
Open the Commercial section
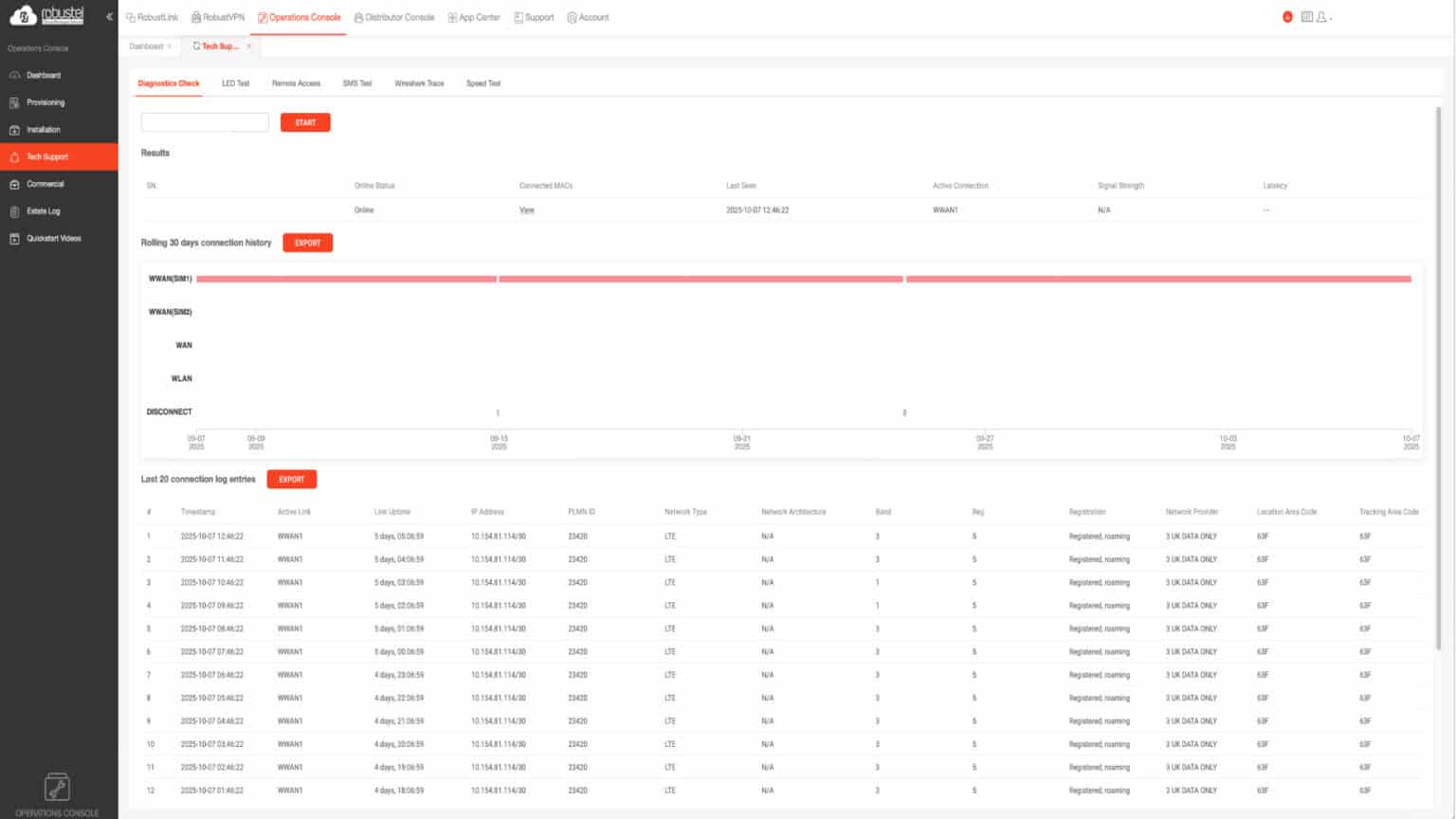tap(45, 184)
